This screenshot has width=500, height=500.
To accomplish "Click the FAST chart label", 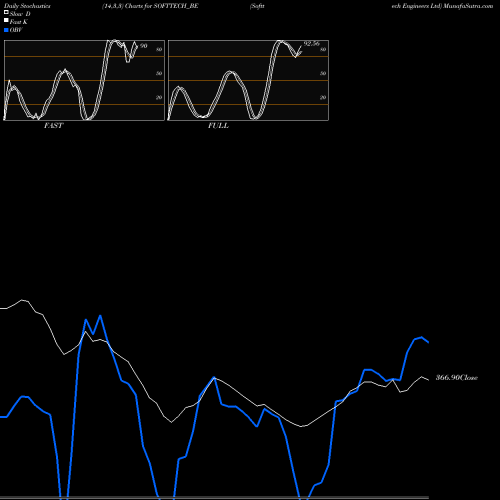I will 53,126.
